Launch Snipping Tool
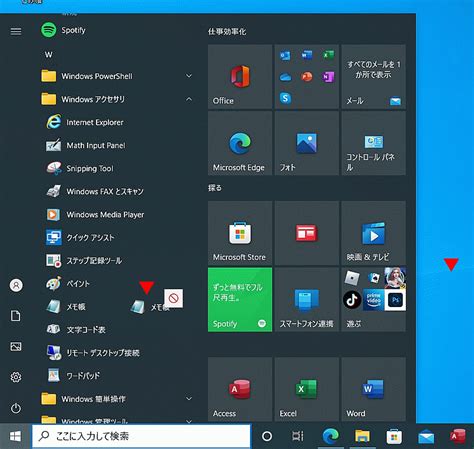 (117, 168)
